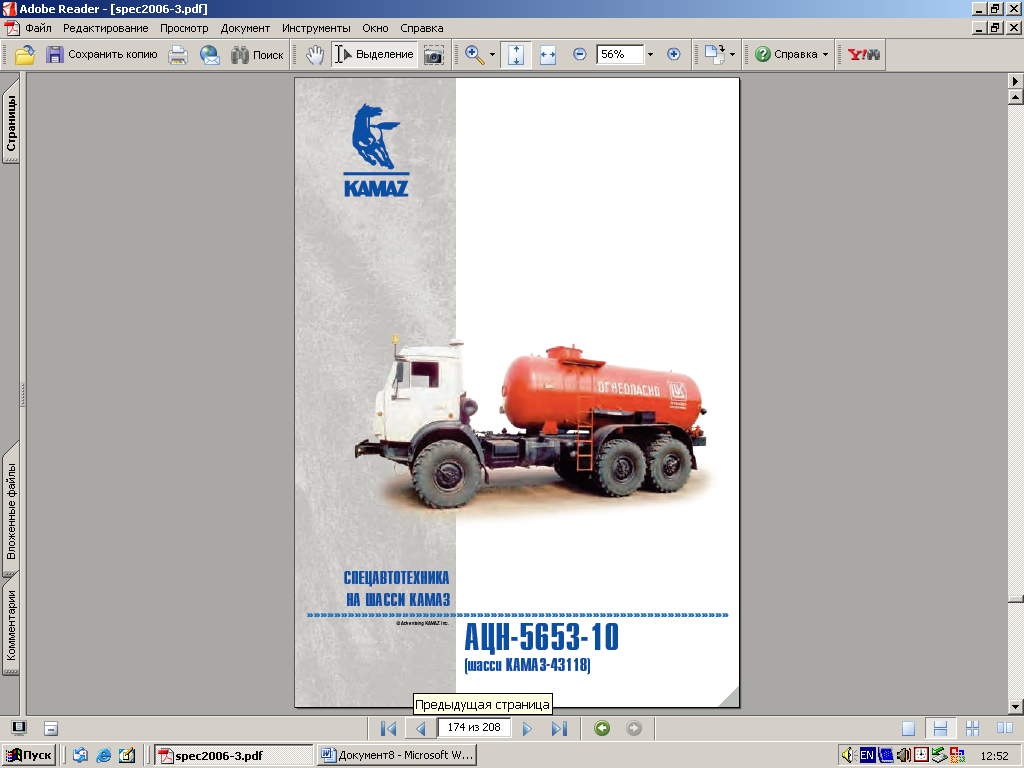Open Поиск with the binoculars button
Viewport: 1024px width, 768px height.
click(x=257, y=55)
